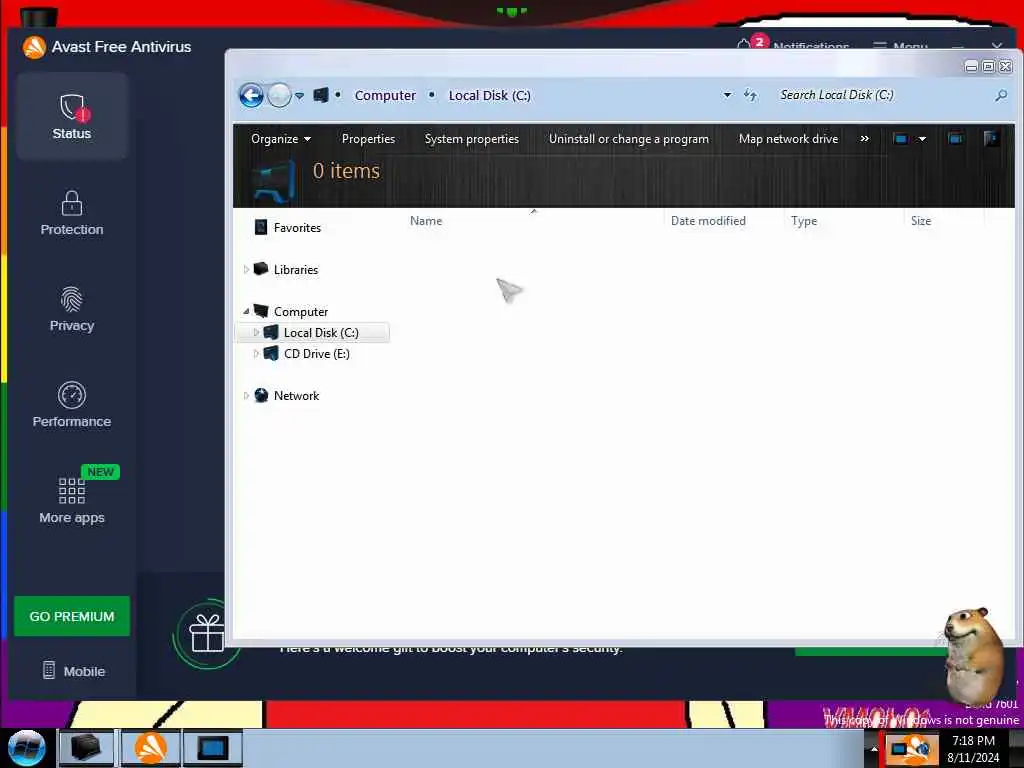Select Local Disk (C:) in navigation tree

pos(312,333)
